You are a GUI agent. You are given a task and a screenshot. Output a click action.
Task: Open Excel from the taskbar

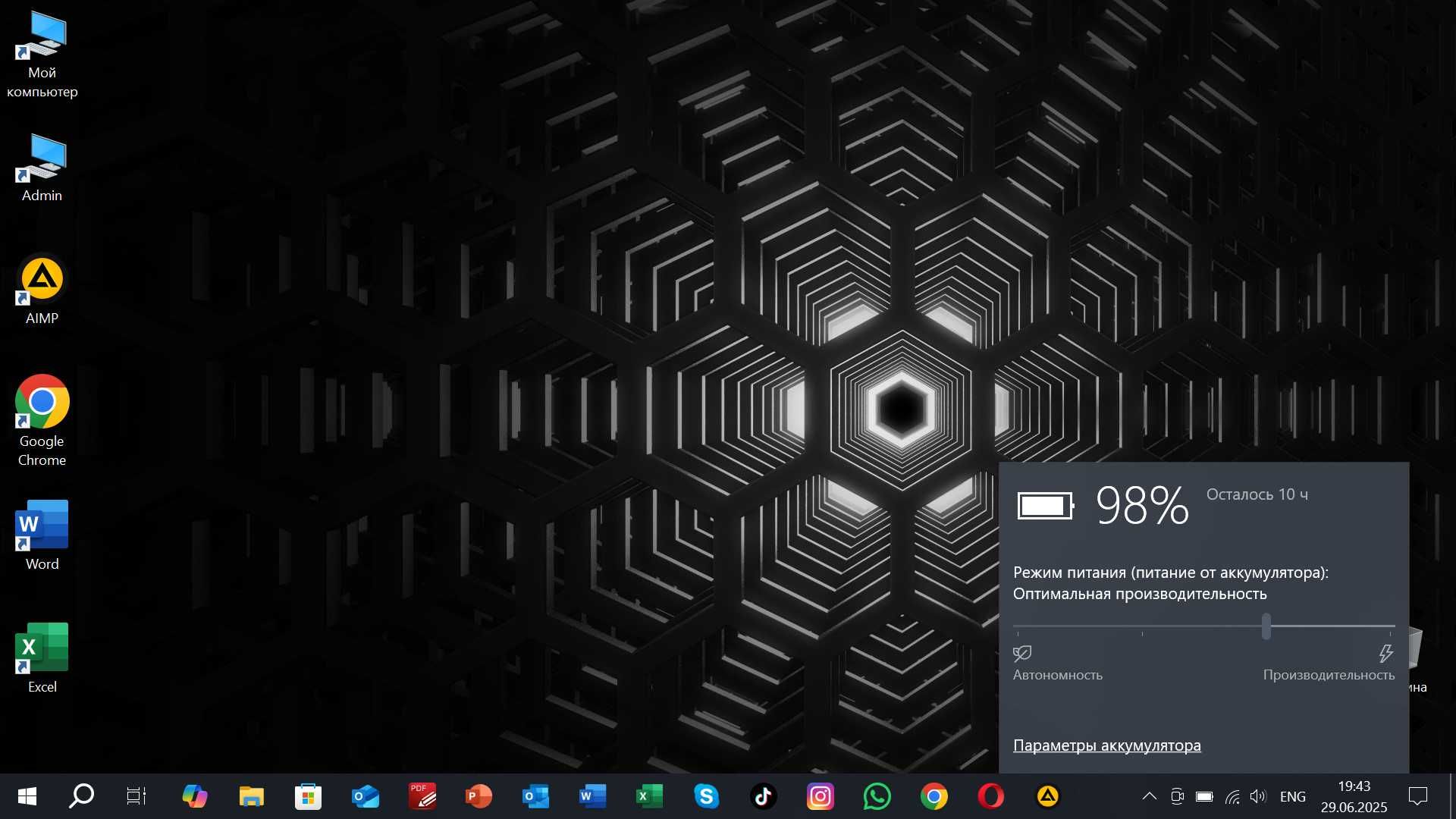pyautogui.click(x=649, y=796)
